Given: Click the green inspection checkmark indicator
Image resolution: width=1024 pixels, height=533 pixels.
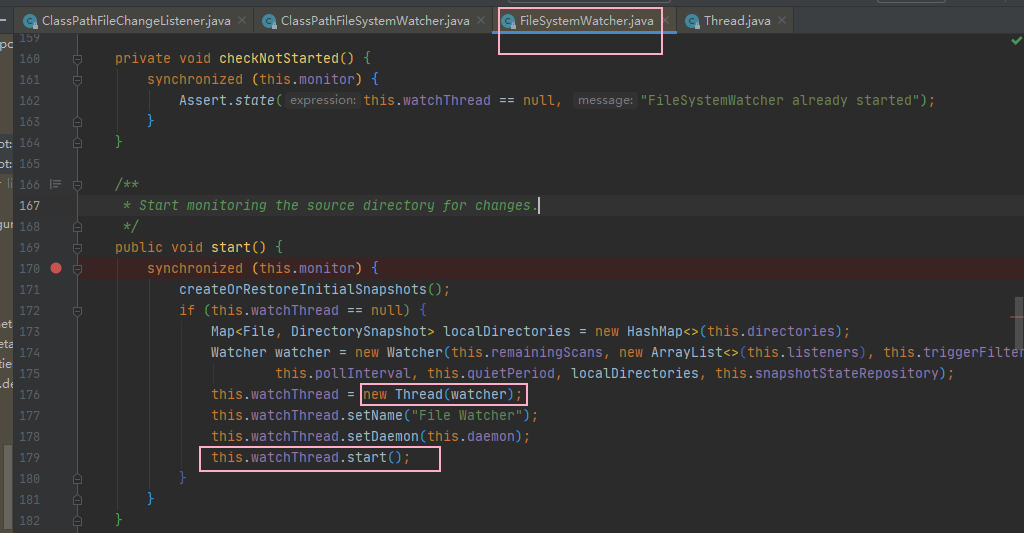Looking at the screenshot, I should 1016,40.
